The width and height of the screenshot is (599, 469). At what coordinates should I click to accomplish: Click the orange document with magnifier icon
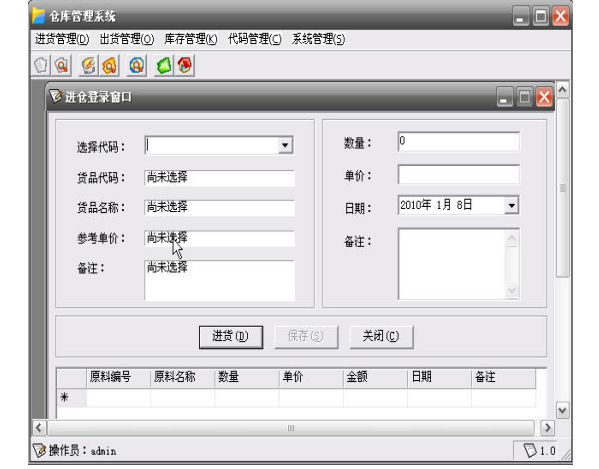tap(110, 65)
